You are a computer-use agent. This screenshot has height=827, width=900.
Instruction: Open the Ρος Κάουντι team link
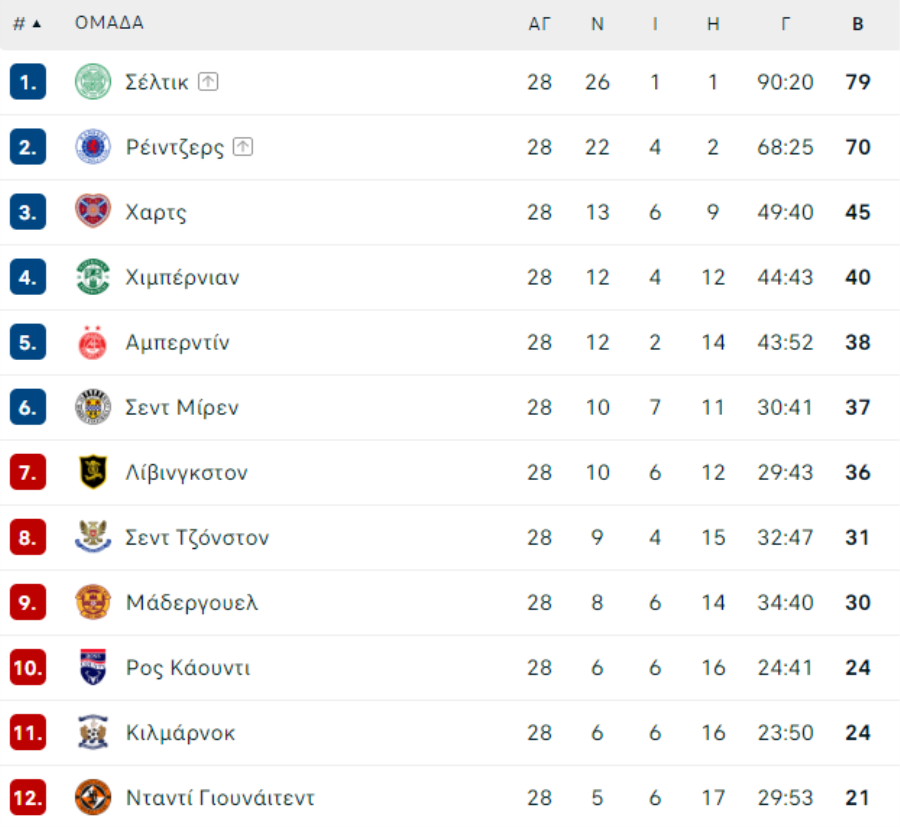[188, 668]
